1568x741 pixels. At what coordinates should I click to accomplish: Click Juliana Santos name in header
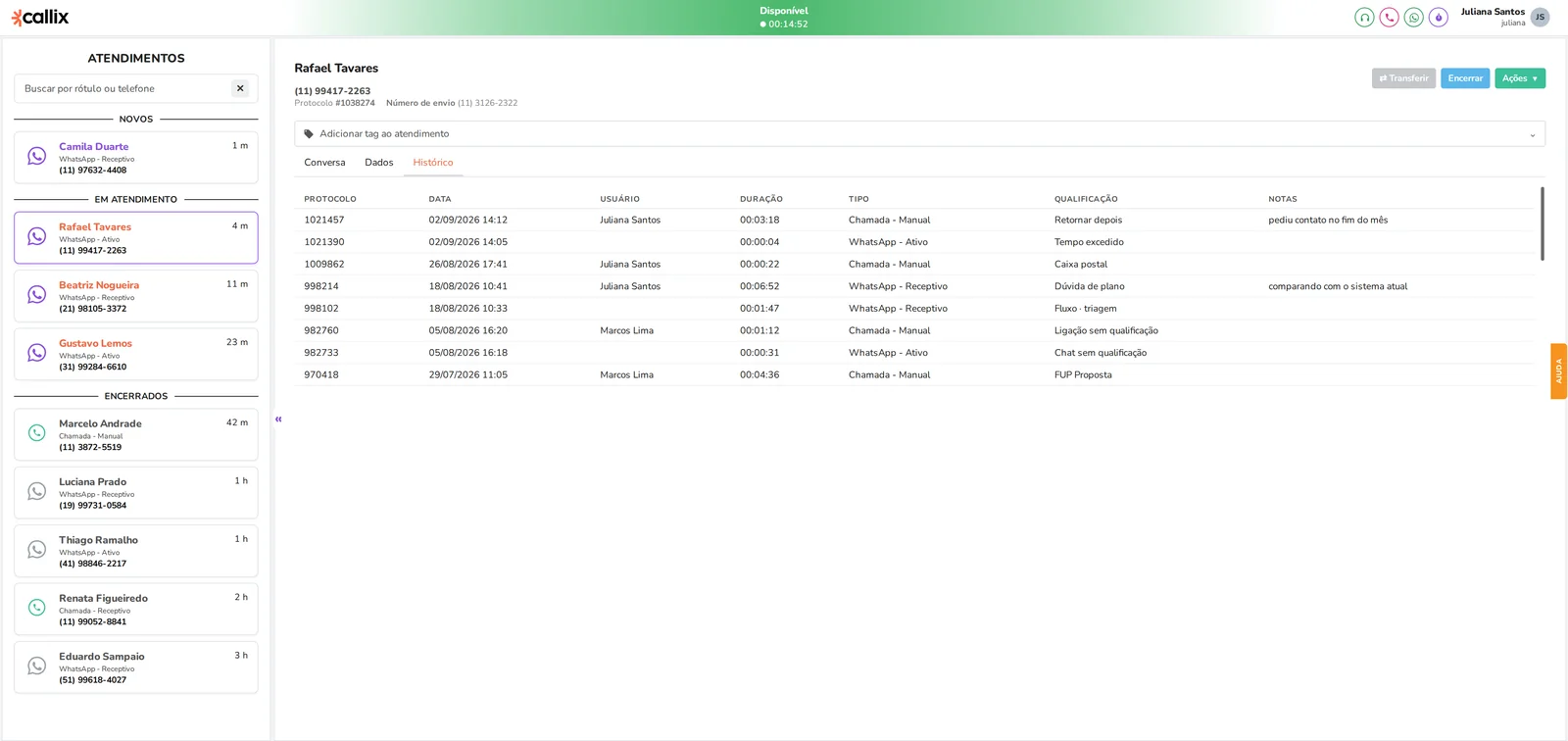[1493, 12]
